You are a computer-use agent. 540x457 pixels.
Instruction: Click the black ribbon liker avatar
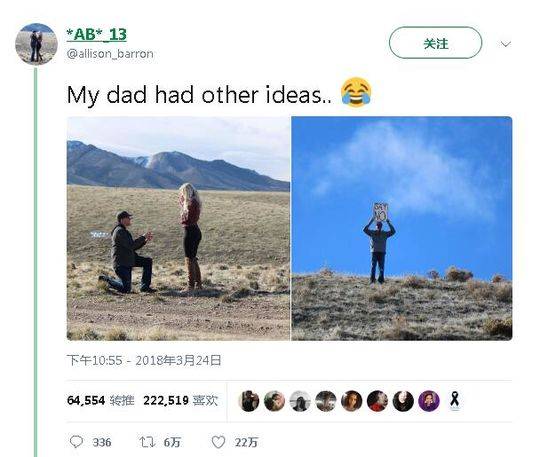[455, 401]
